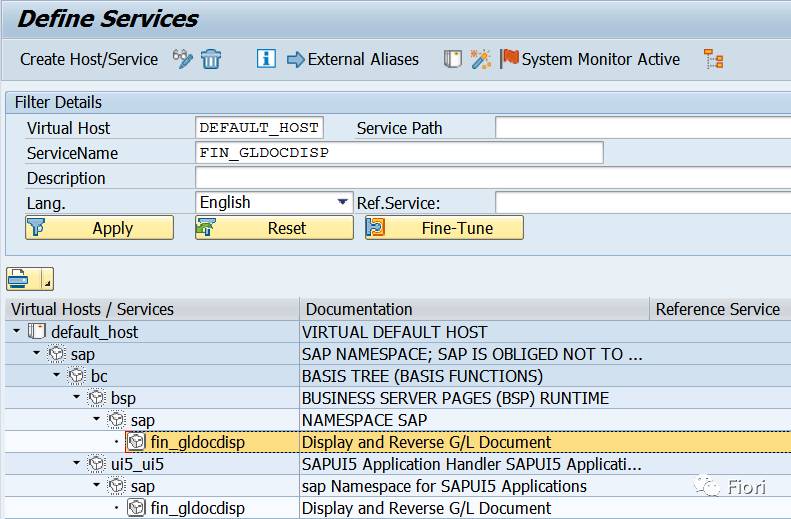Click the virtual host book icon in toolbar
This screenshot has height=519, width=791.
[x=453, y=59]
